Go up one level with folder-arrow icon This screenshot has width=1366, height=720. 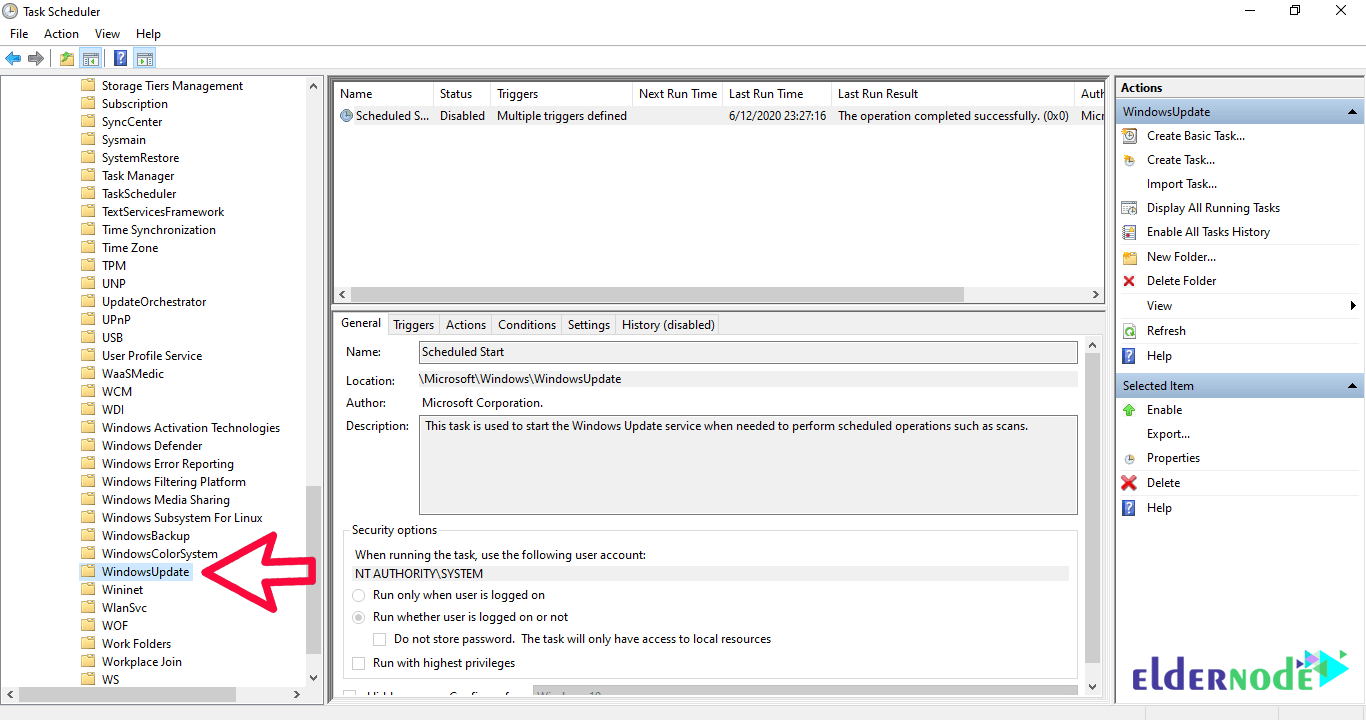67,58
